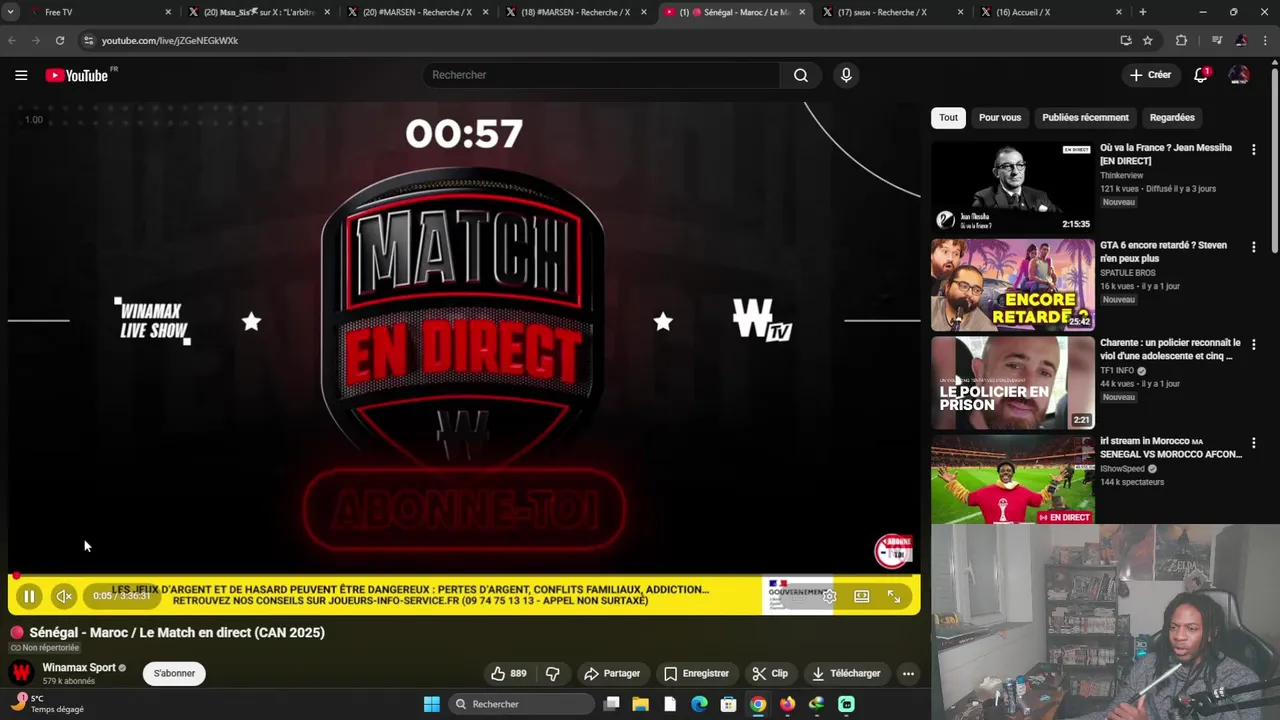The image size is (1280, 720).
Task: Enter fullscreen video mode
Action: (894, 596)
